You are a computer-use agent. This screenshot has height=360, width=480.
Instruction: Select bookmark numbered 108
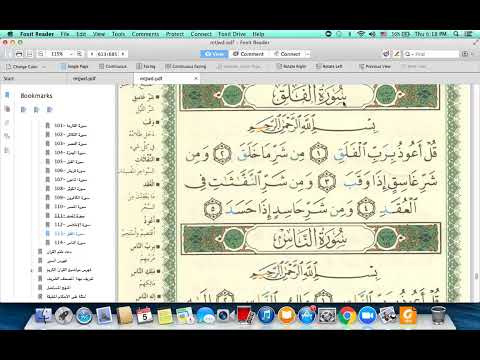pyautogui.click(x=70, y=189)
